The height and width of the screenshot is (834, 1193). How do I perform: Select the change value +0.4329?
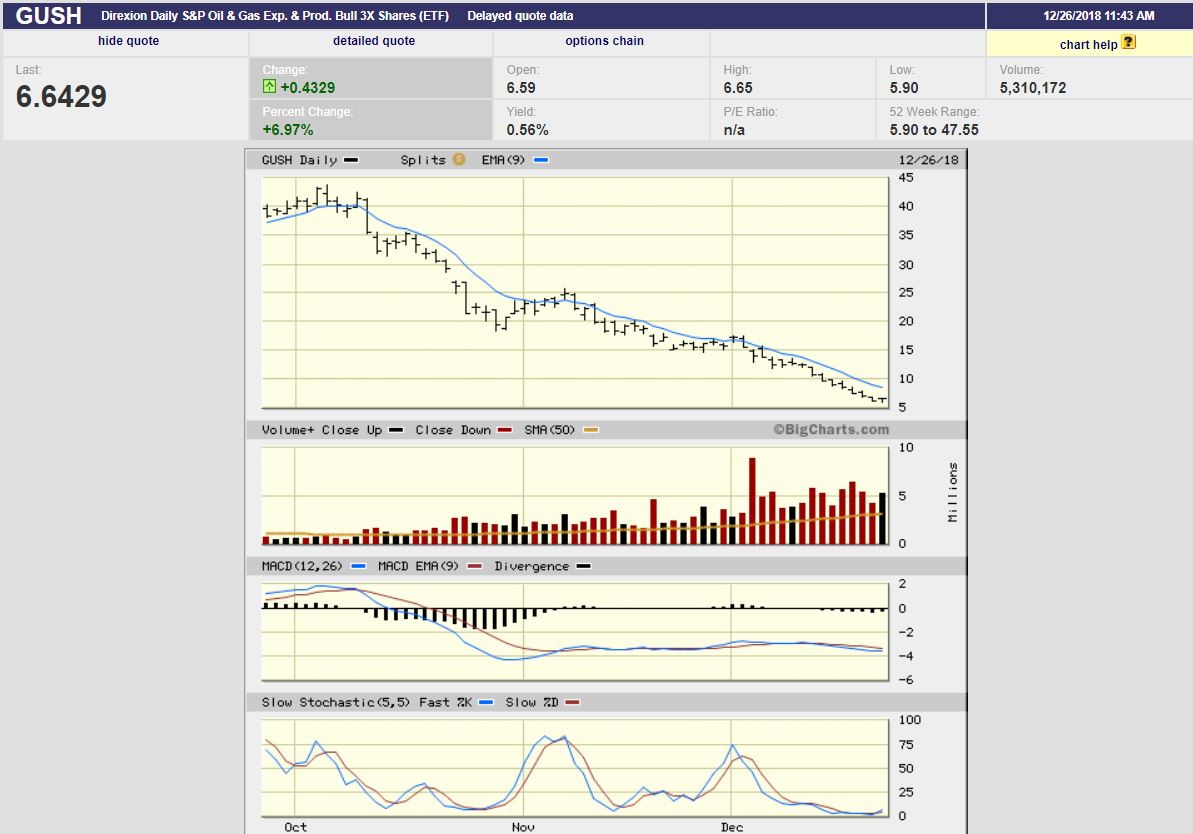(307, 88)
